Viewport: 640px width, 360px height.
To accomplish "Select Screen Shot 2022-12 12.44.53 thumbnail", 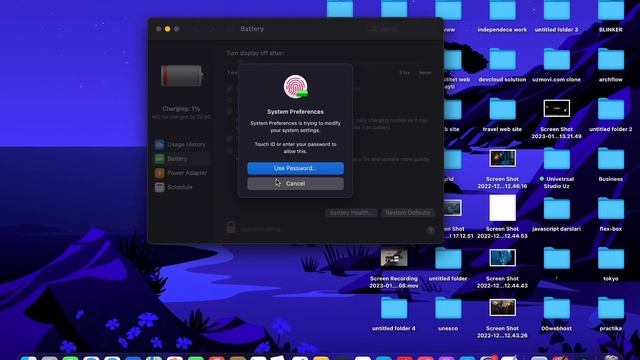I will 502,208.
